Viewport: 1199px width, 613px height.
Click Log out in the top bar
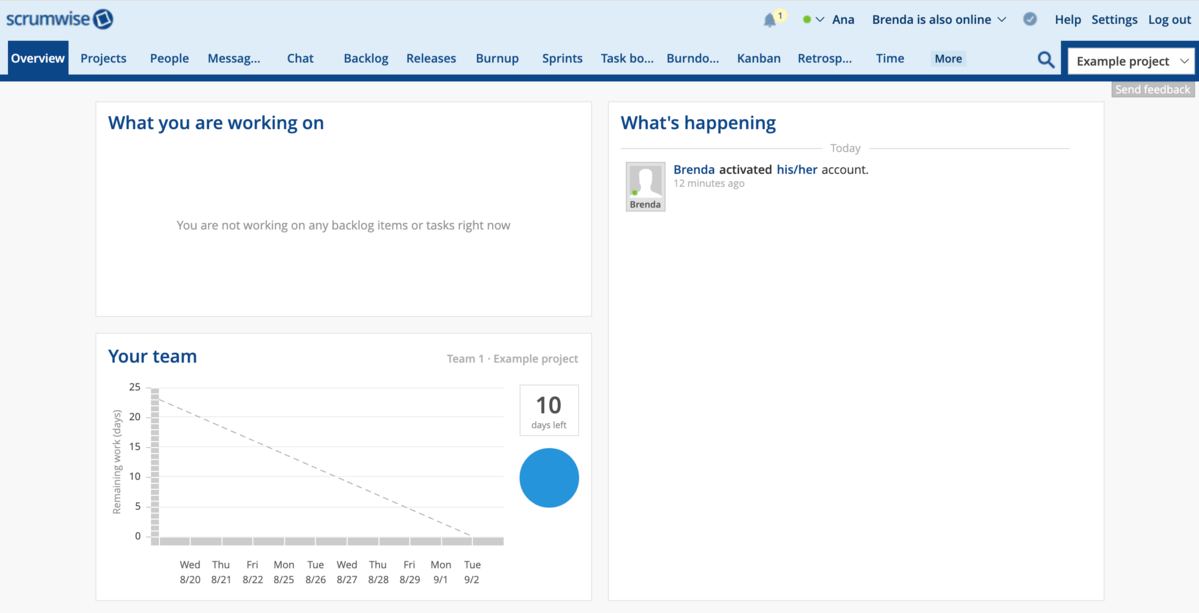[x=1169, y=19]
